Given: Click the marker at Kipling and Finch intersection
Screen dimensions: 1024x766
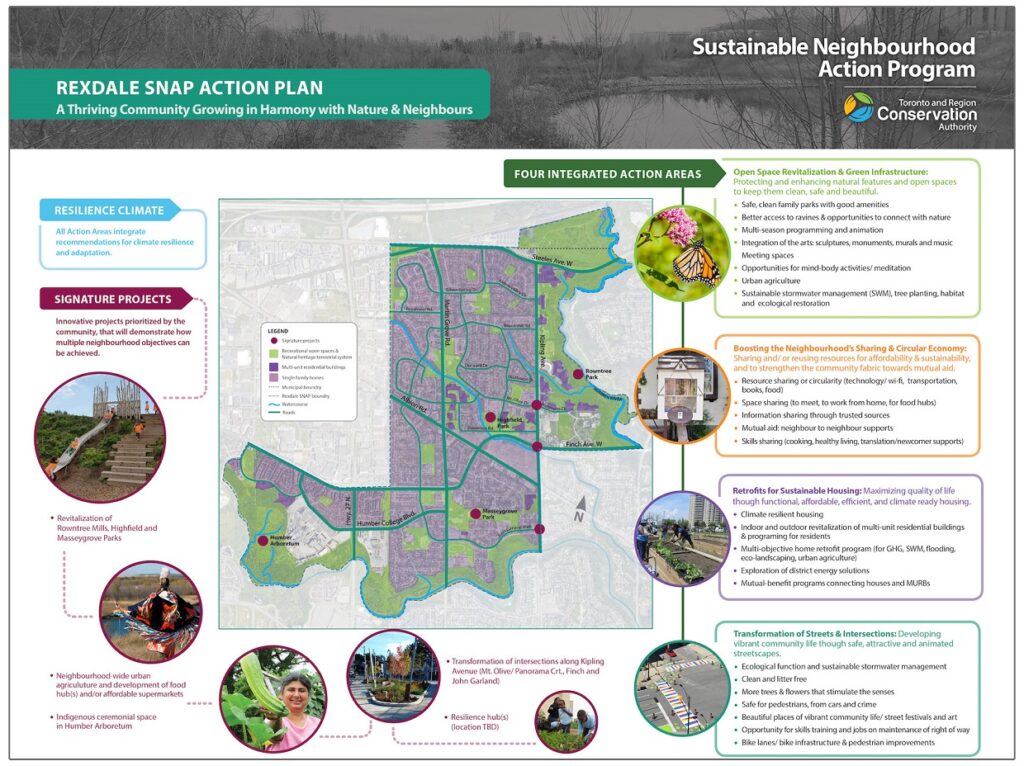Looking at the screenshot, I should pos(536,444).
